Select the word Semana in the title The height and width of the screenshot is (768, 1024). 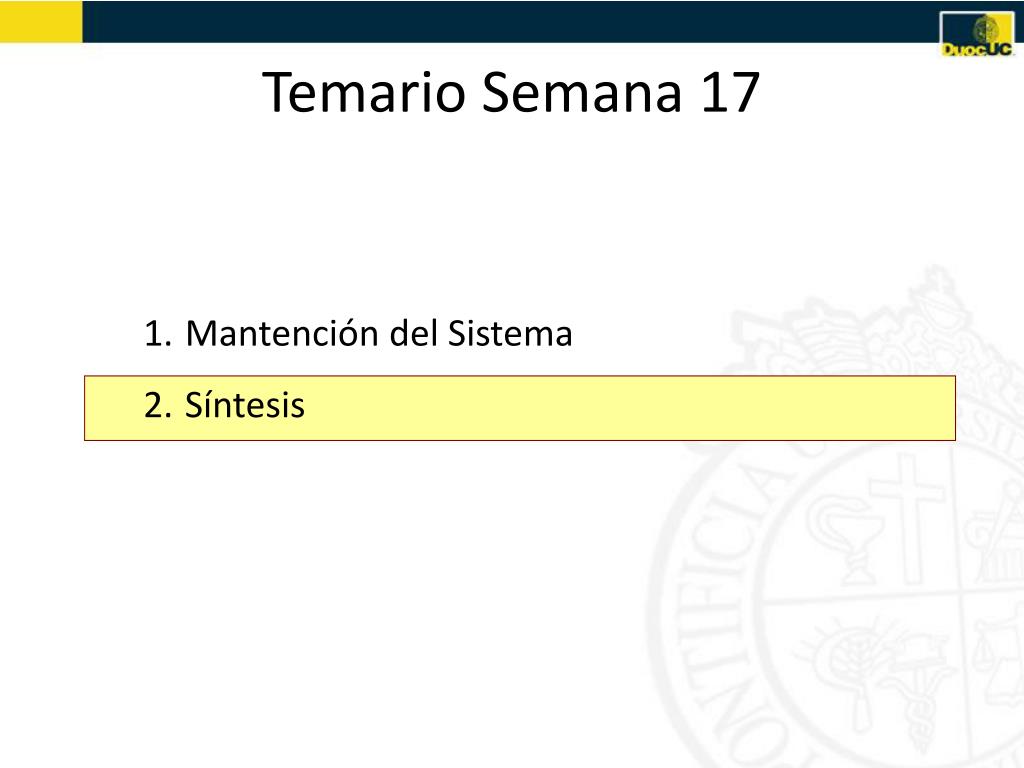(x=582, y=93)
